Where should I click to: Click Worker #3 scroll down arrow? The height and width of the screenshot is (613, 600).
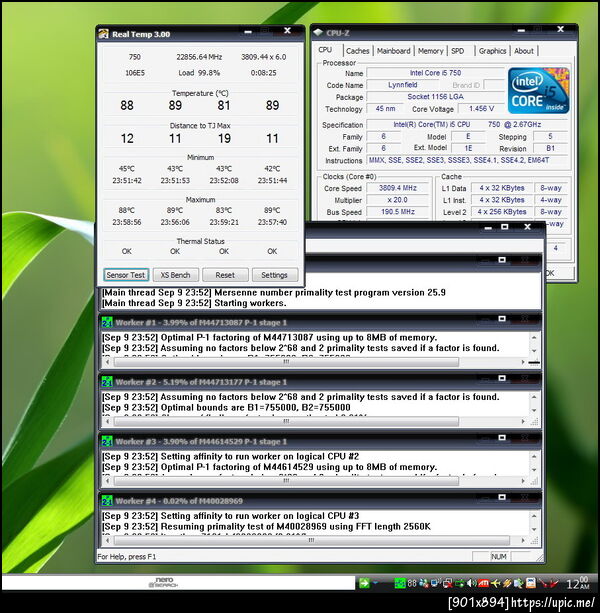tap(534, 470)
